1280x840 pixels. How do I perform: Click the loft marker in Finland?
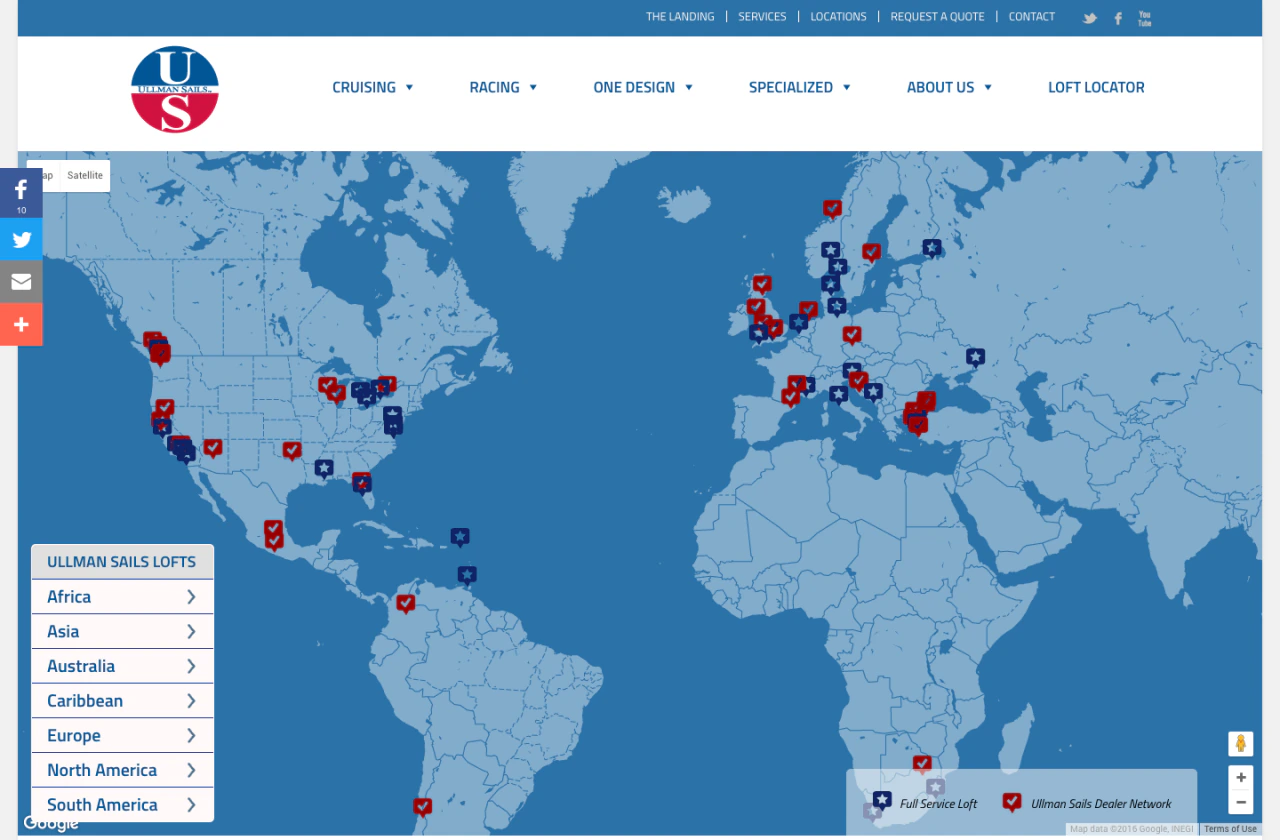pos(931,247)
